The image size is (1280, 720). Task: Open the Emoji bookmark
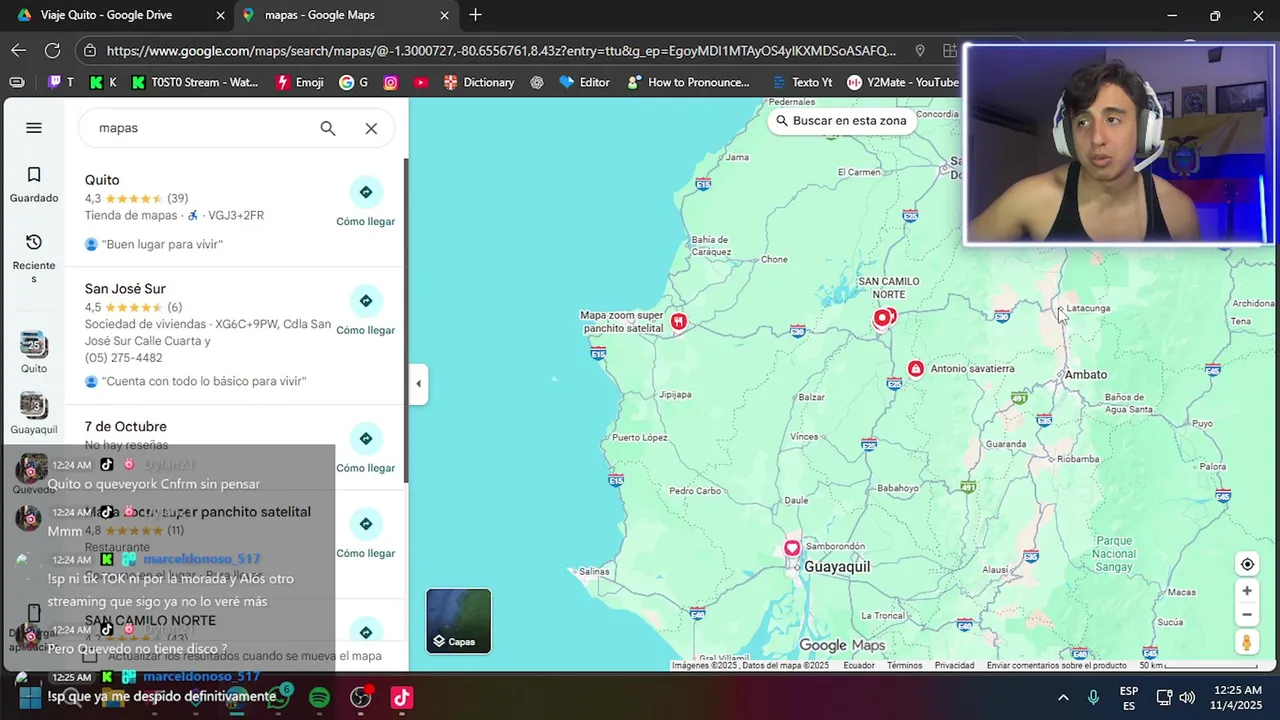[x=299, y=82]
